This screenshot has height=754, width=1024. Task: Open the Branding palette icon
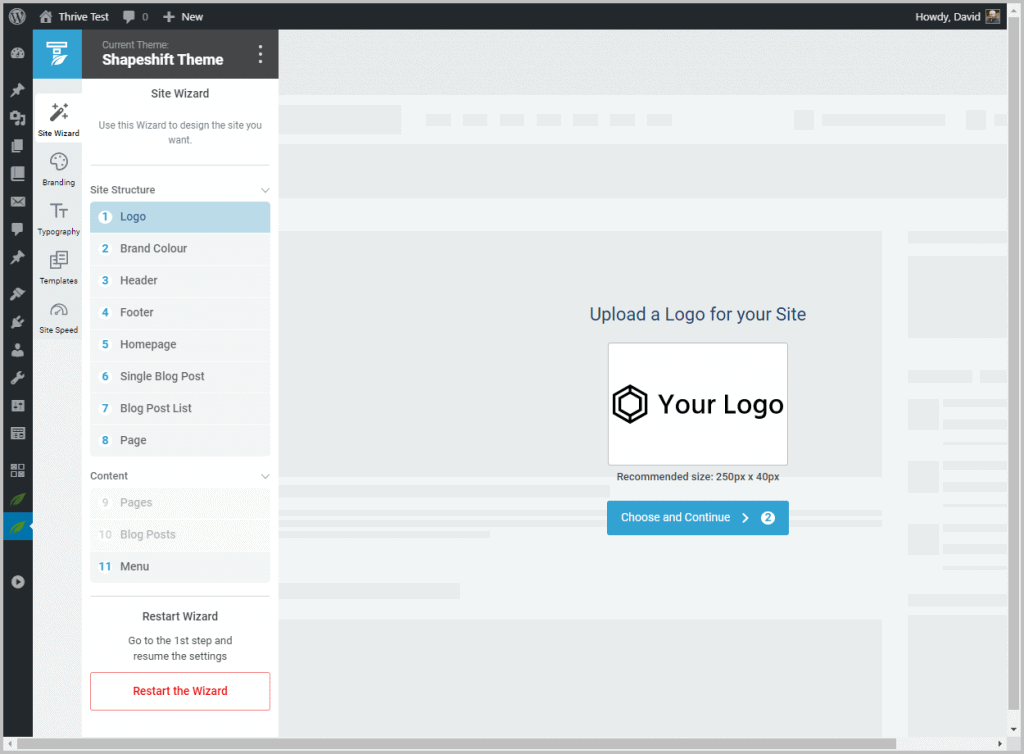[58, 163]
